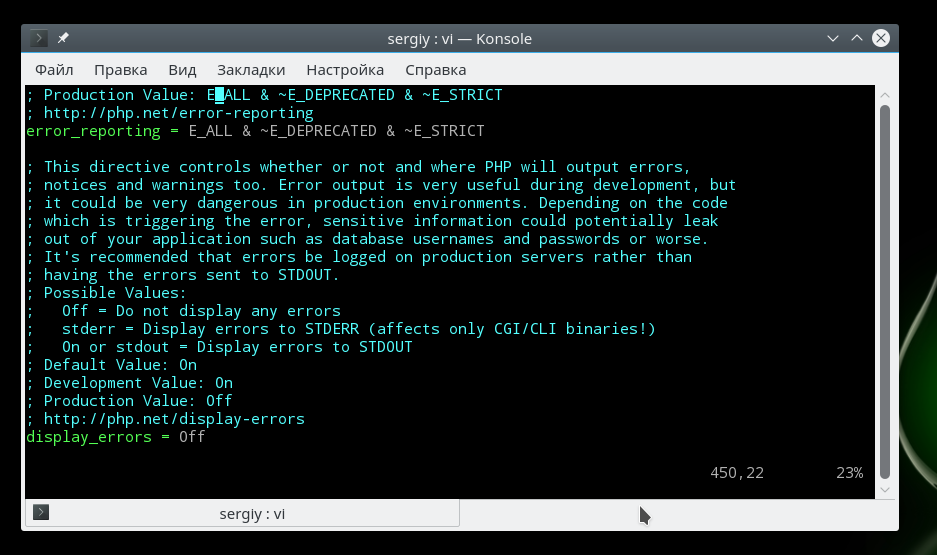Click the E_ALL value on the error_reporting line

point(210,131)
